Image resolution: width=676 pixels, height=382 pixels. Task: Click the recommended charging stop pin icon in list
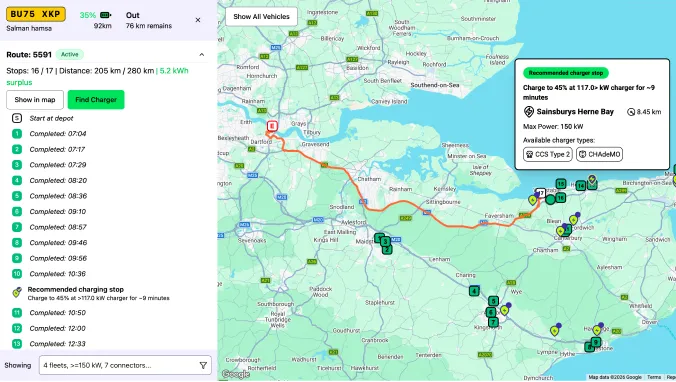pos(17,293)
